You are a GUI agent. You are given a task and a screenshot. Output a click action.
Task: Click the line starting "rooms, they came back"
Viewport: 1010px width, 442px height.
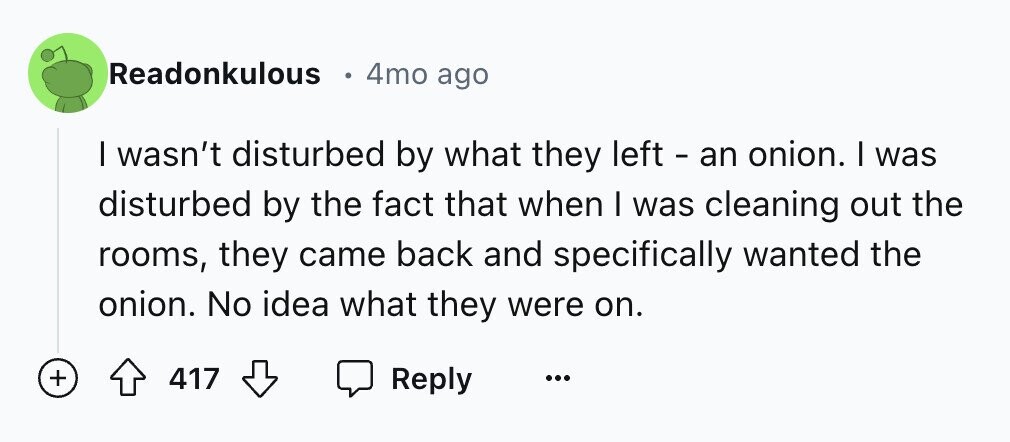click(509, 254)
